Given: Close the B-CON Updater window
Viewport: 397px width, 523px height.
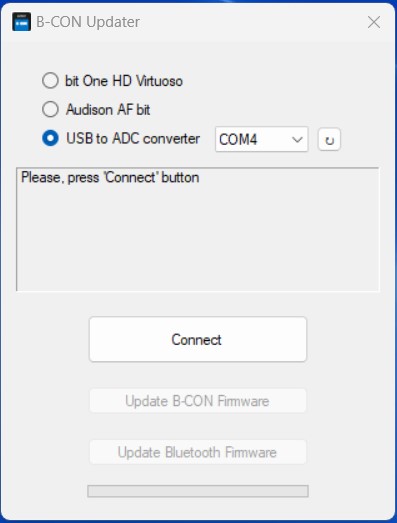Looking at the screenshot, I should 374,22.
